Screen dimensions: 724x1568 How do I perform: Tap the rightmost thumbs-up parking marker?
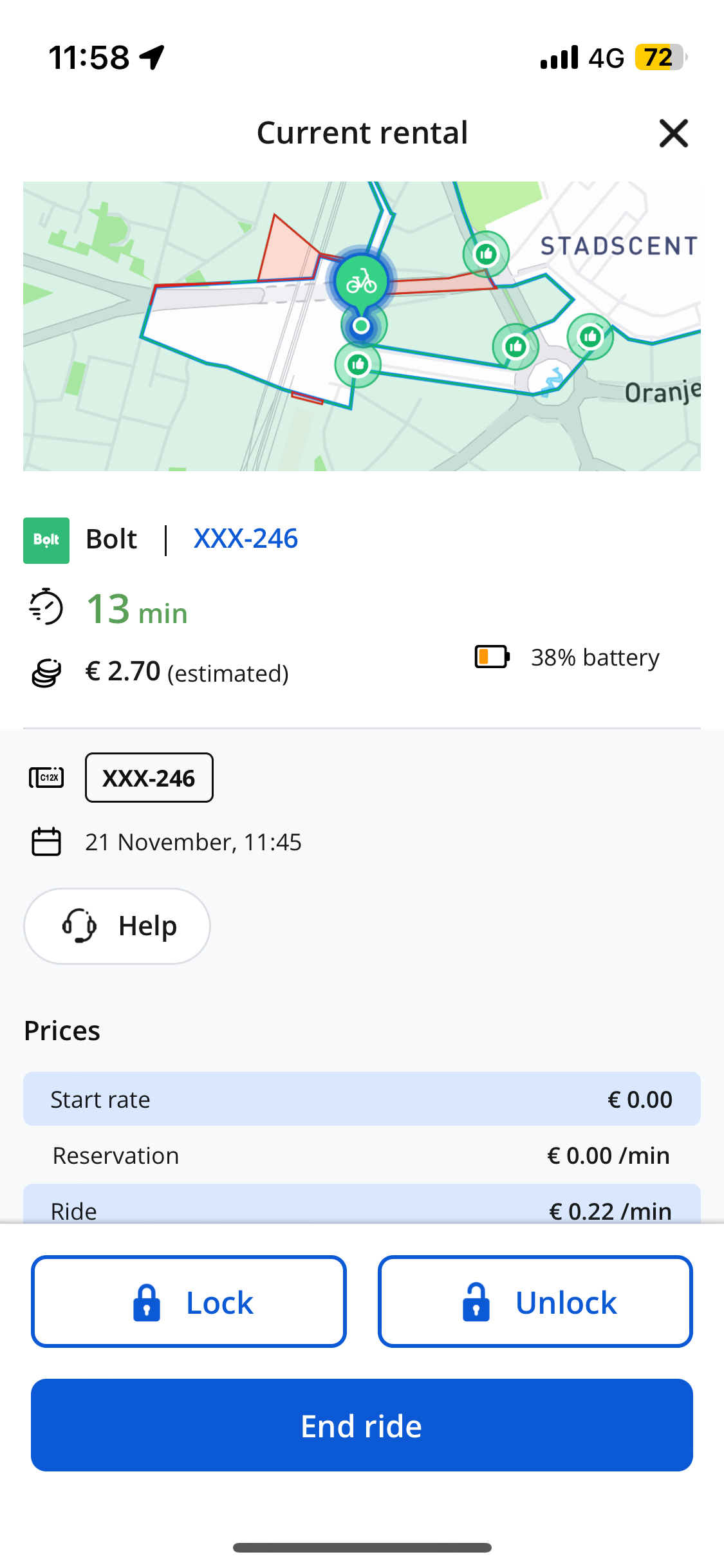coord(590,336)
